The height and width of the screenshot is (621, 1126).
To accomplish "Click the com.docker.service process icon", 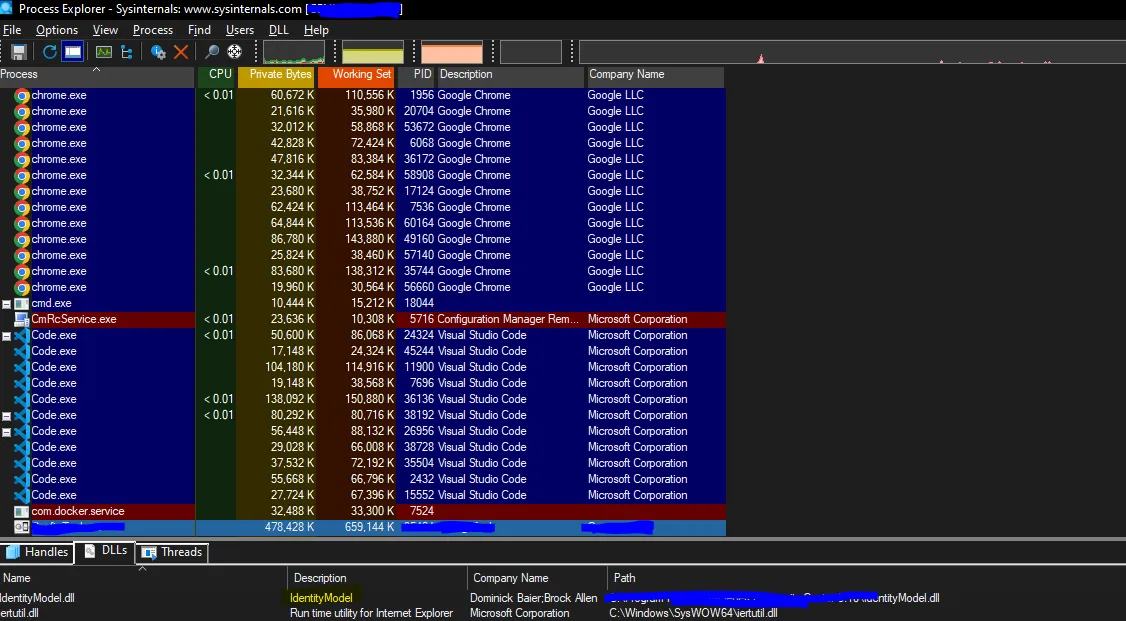I will tap(22, 512).
